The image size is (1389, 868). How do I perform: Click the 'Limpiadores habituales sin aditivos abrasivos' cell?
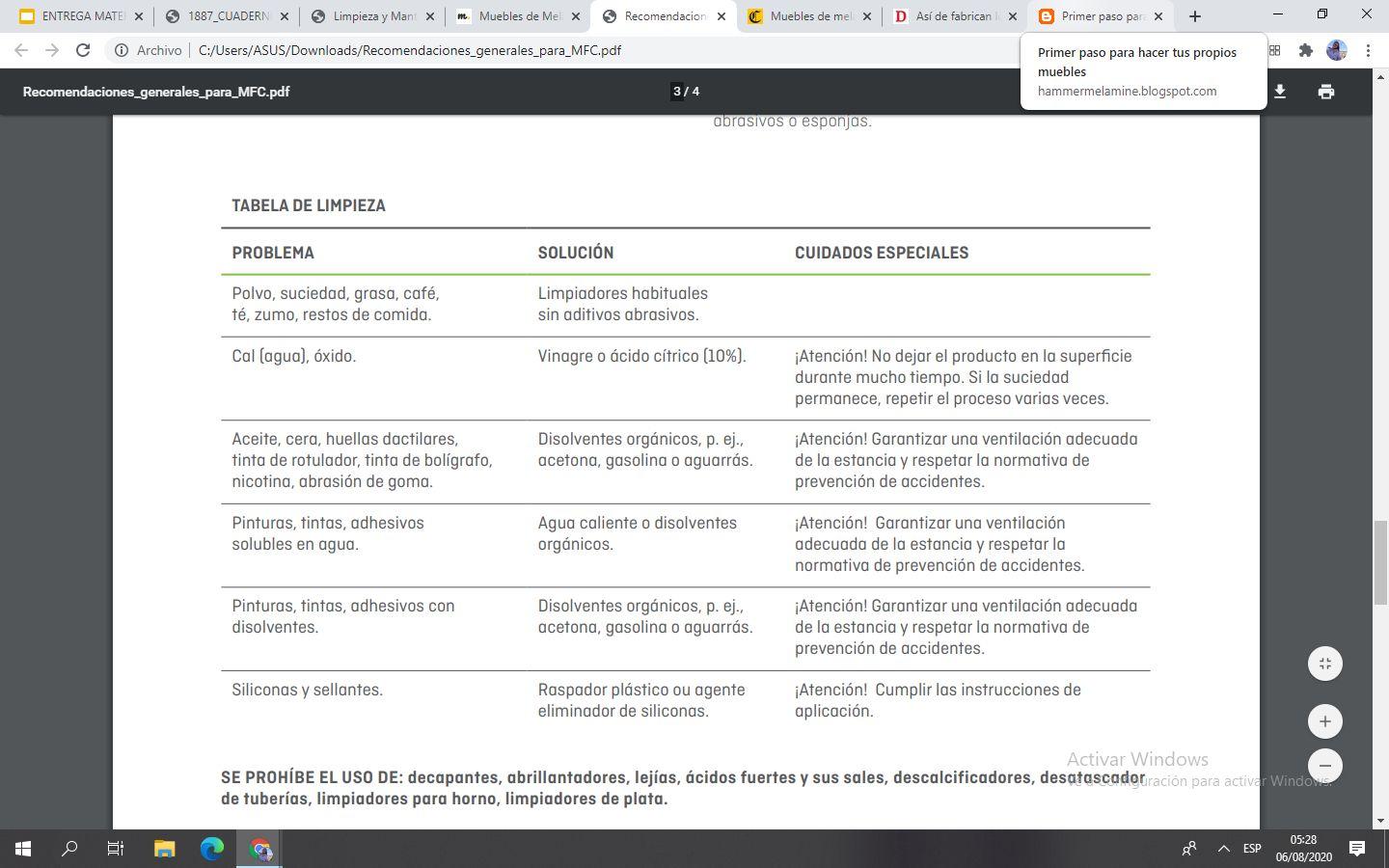[x=623, y=304]
